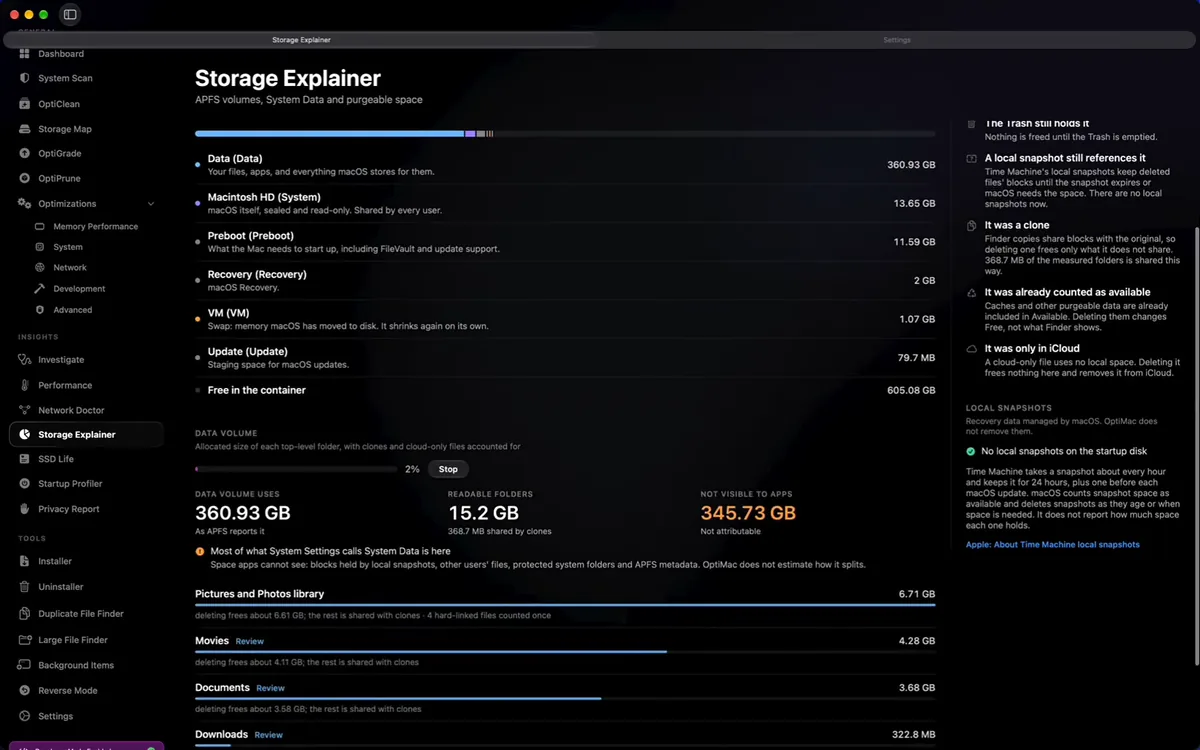
Task: Select the Uninstaller icon
Action: click(25, 587)
